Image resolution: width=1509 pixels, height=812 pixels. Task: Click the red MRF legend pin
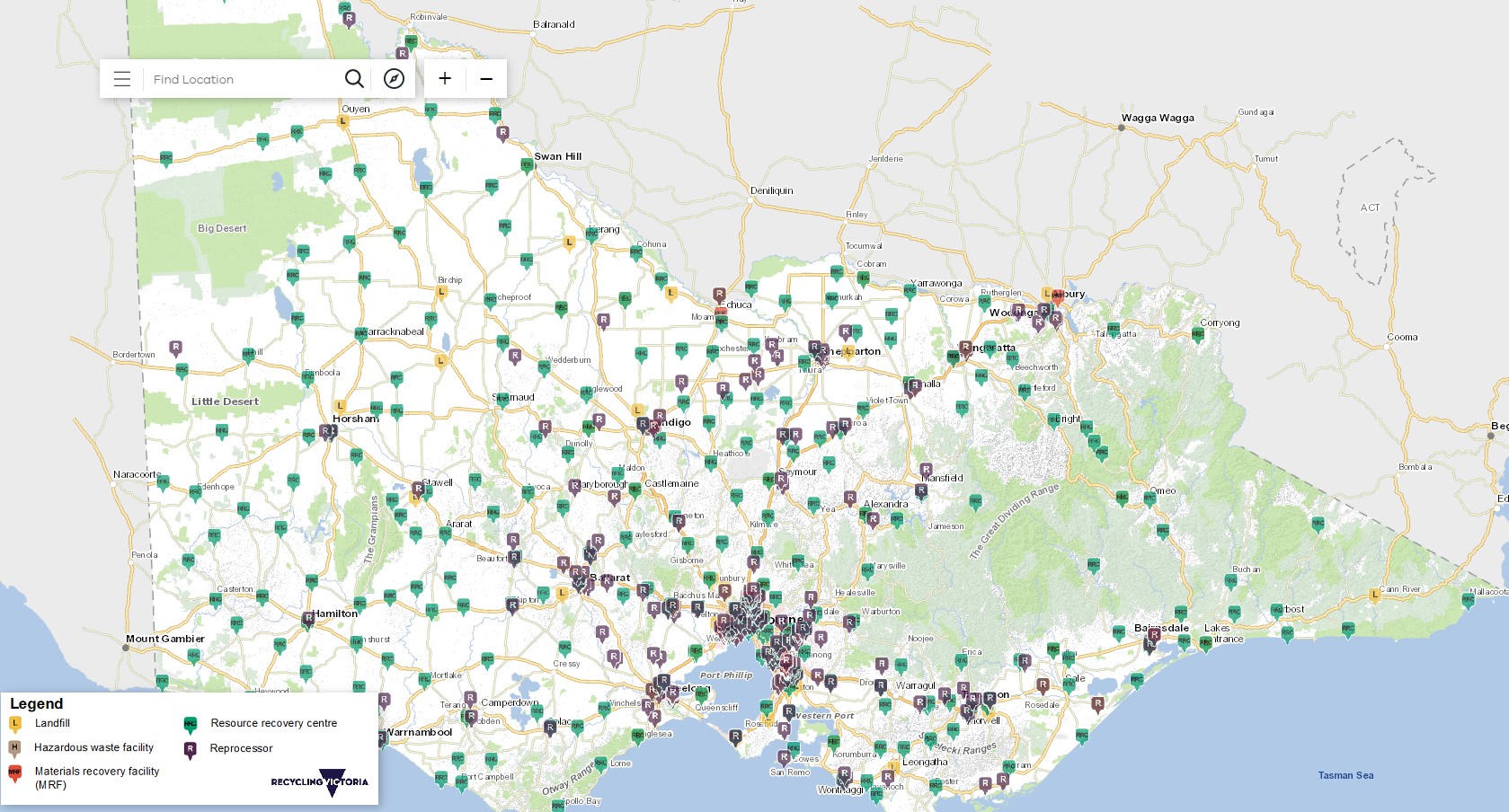[x=13, y=771]
